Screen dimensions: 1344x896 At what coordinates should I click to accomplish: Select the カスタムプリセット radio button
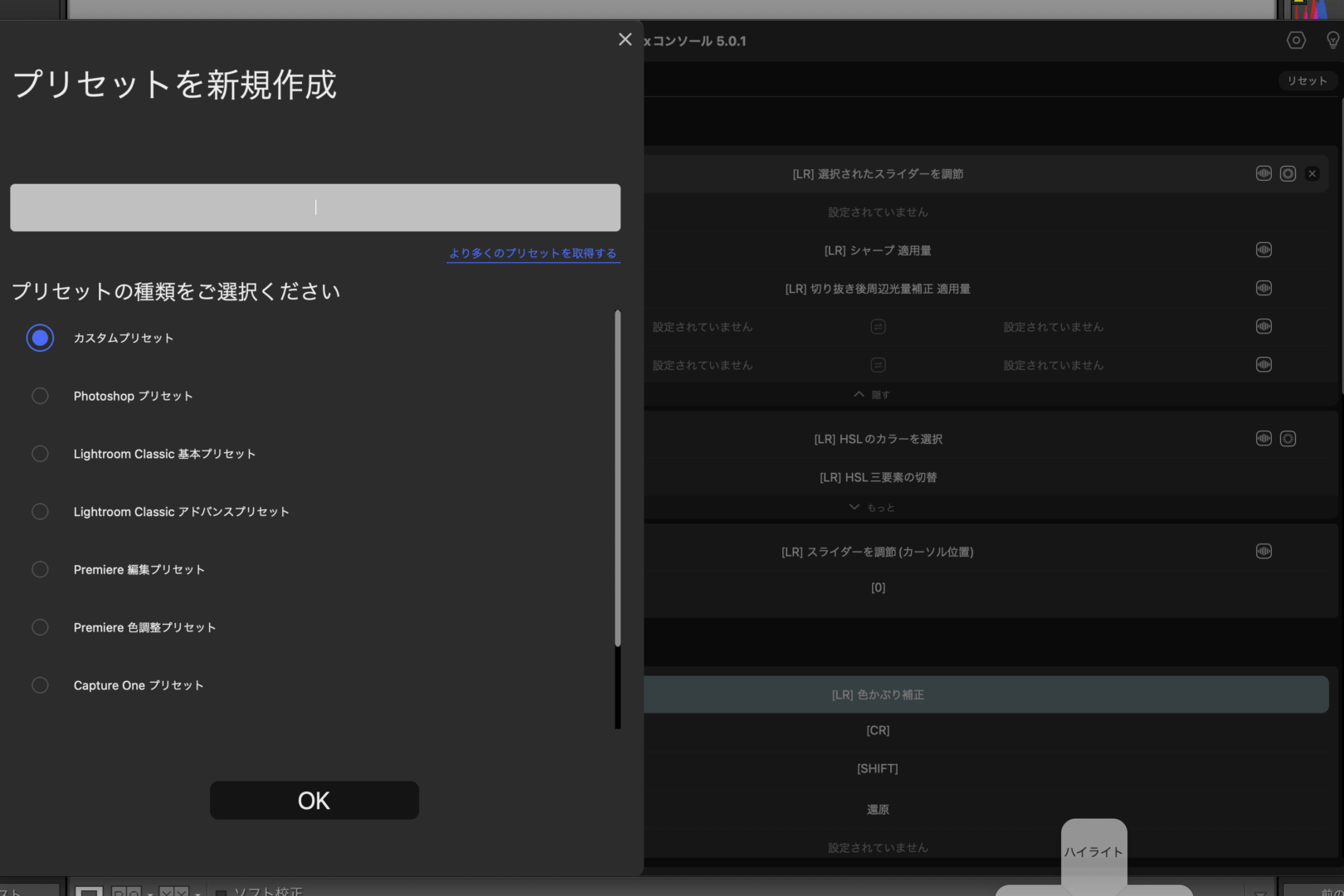pos(40,338)
